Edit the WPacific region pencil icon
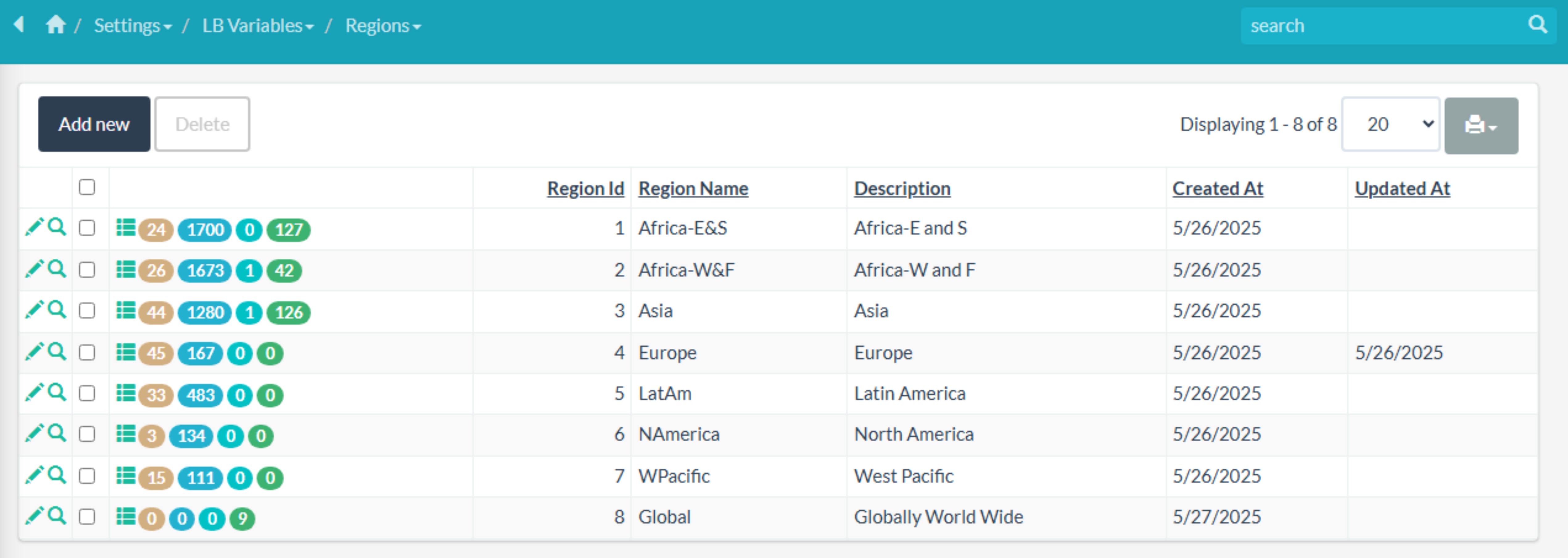Screen dimensions: 1568x558 click(34, 475)
